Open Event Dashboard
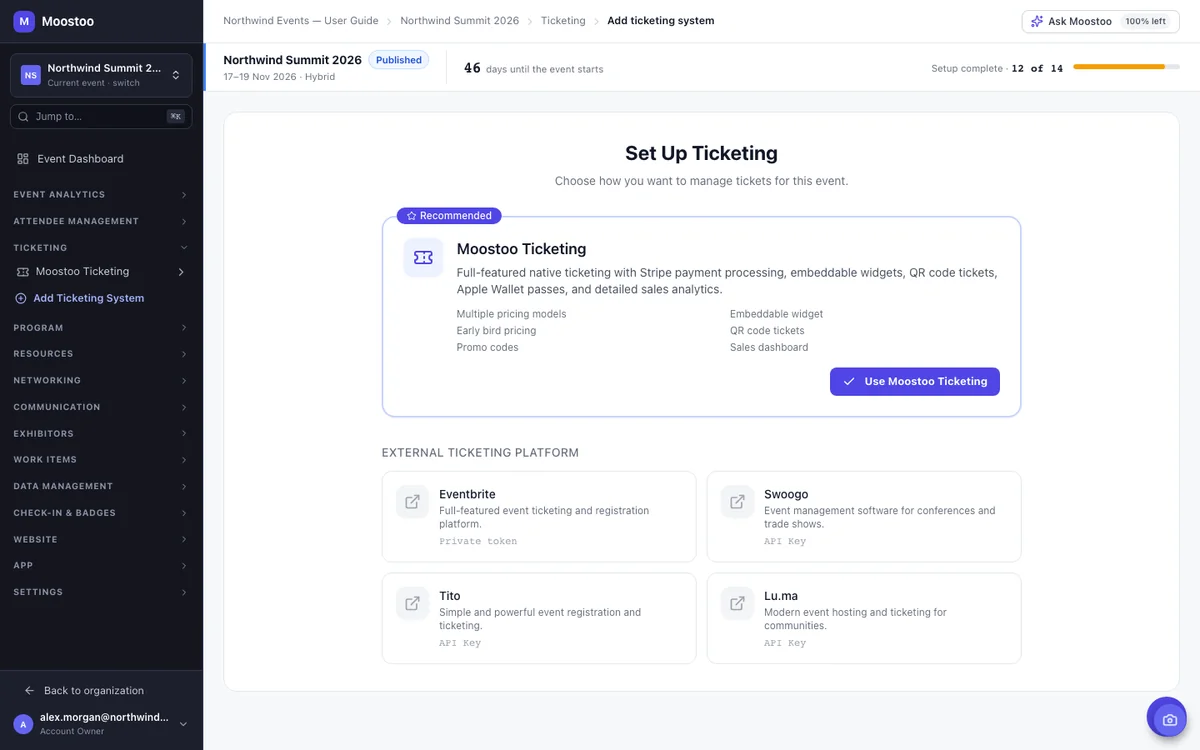This screenshot has width=1200, height=750. 101,159
